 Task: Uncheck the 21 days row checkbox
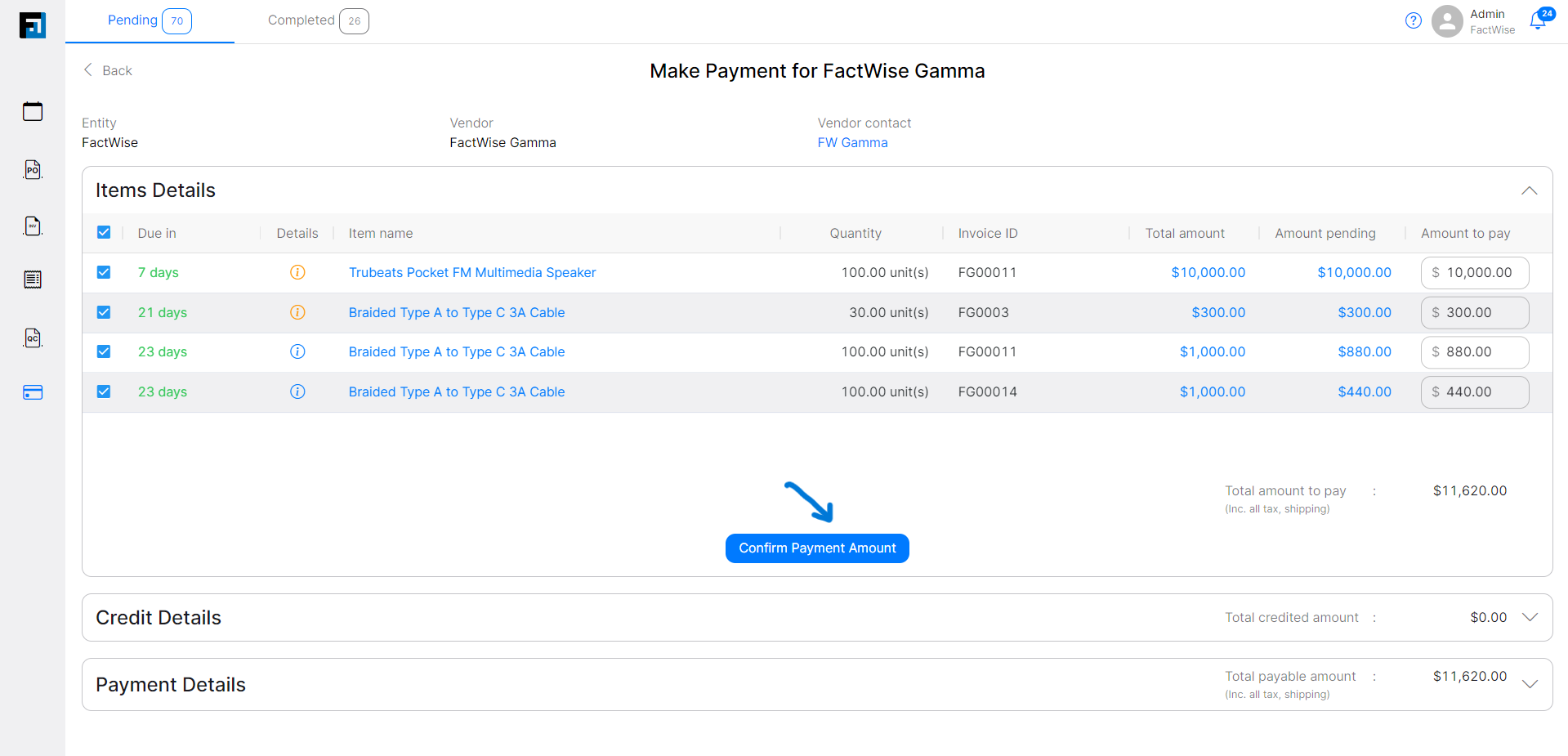(104, 312)
